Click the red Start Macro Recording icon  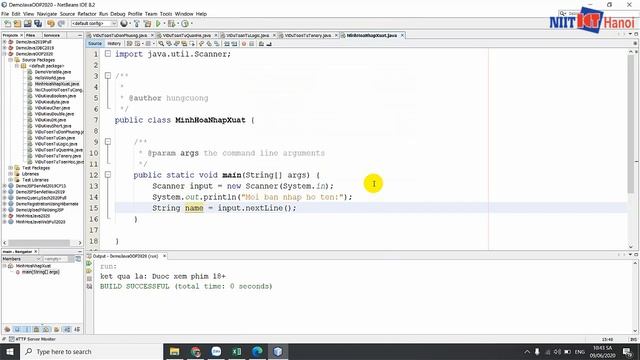(244, 44)
